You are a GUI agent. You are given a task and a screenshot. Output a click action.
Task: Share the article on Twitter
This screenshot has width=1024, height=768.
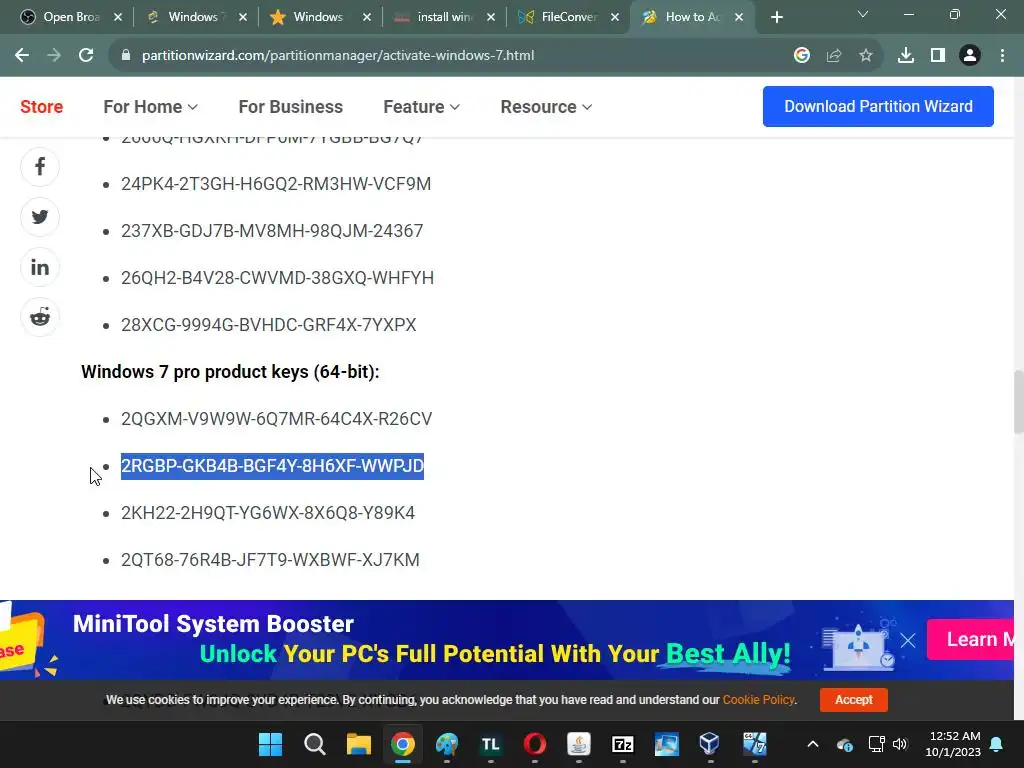(x=40, y=217)
